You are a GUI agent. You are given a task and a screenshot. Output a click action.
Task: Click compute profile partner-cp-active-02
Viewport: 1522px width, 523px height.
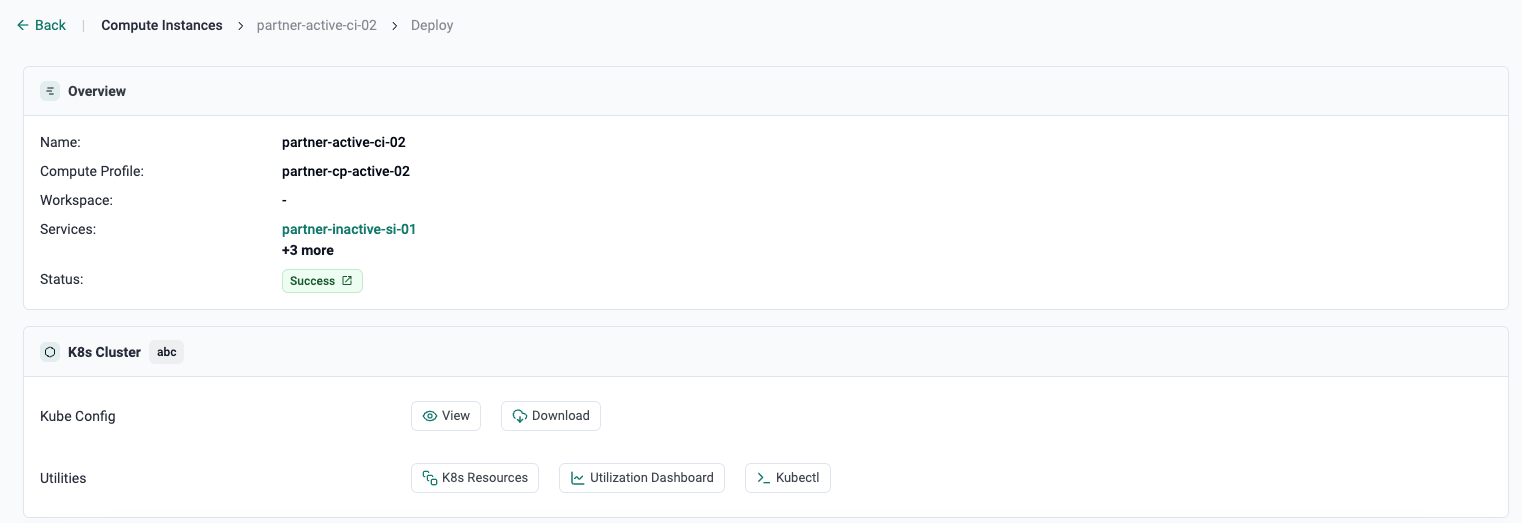click(346, 171)
